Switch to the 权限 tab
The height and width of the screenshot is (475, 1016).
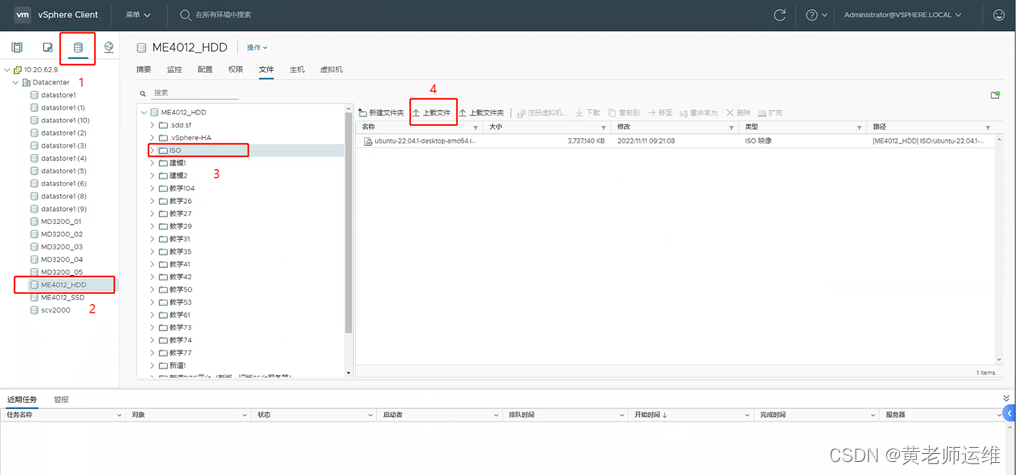(236, 69)
